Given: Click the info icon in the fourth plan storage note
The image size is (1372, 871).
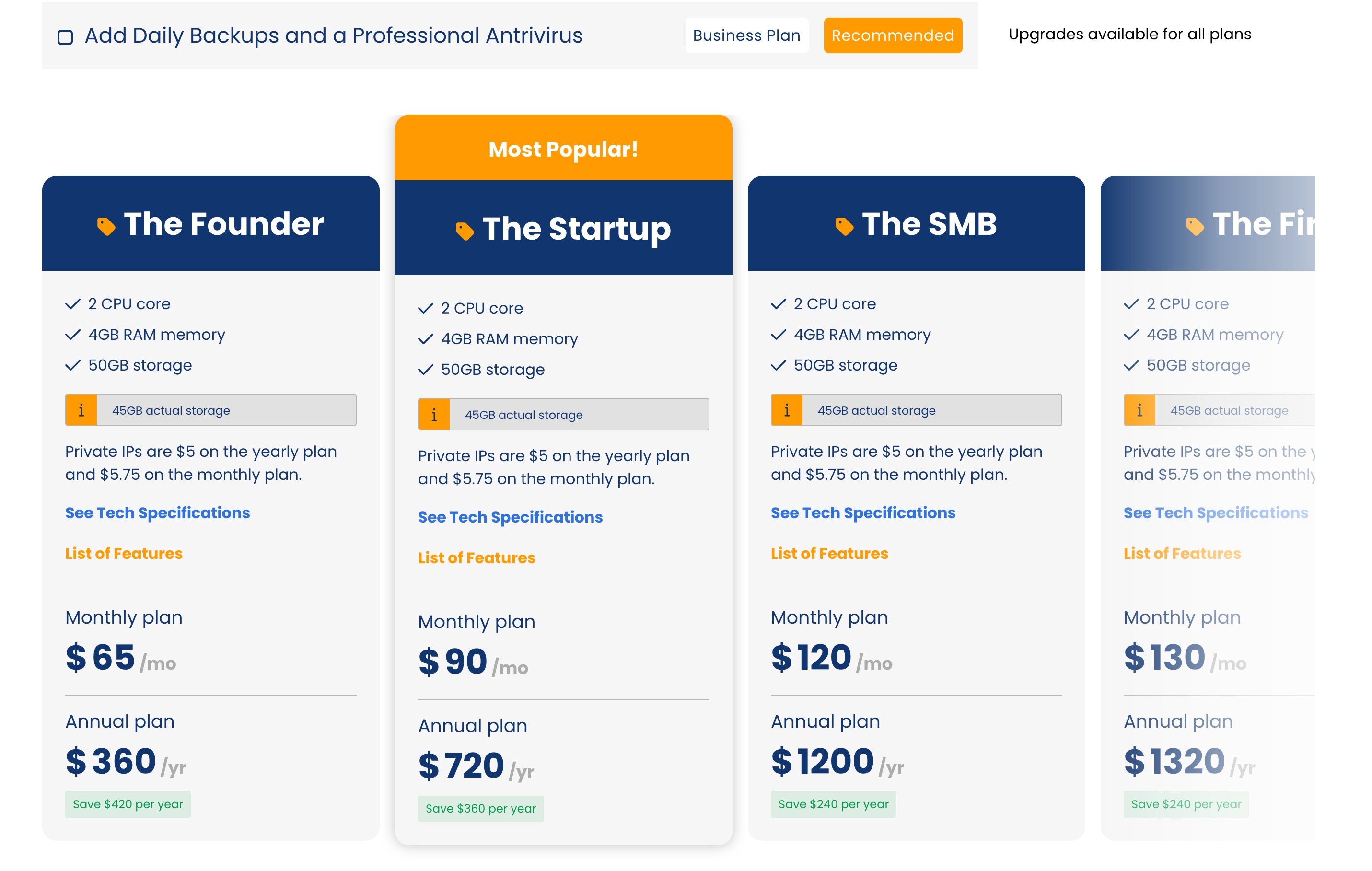Looking at the screenshot, I should click(1139, 410).
